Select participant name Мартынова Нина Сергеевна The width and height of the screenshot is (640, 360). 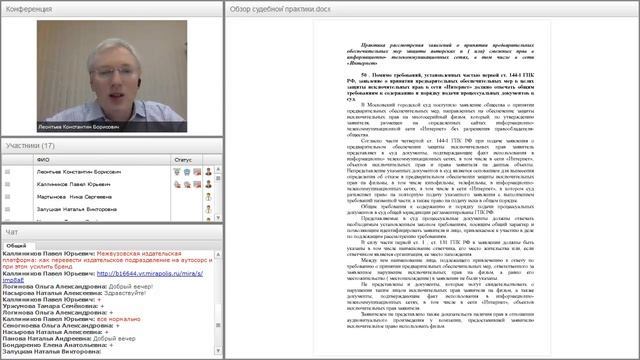click(x=74, y=197)
